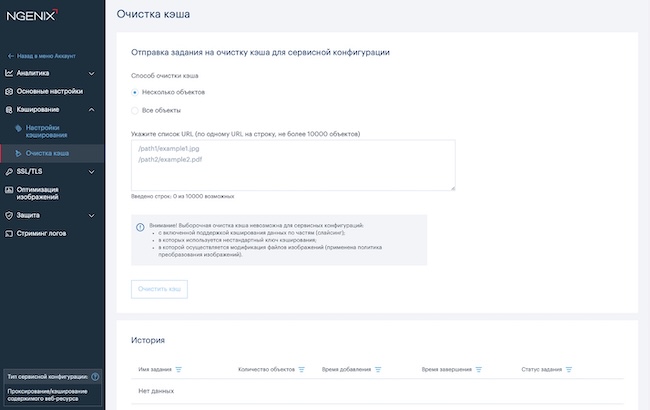Image resolution: width=650 pixels, height=410 pixels.
Task: Select the 'Несколько объектов' radio option
Action: 136,92
